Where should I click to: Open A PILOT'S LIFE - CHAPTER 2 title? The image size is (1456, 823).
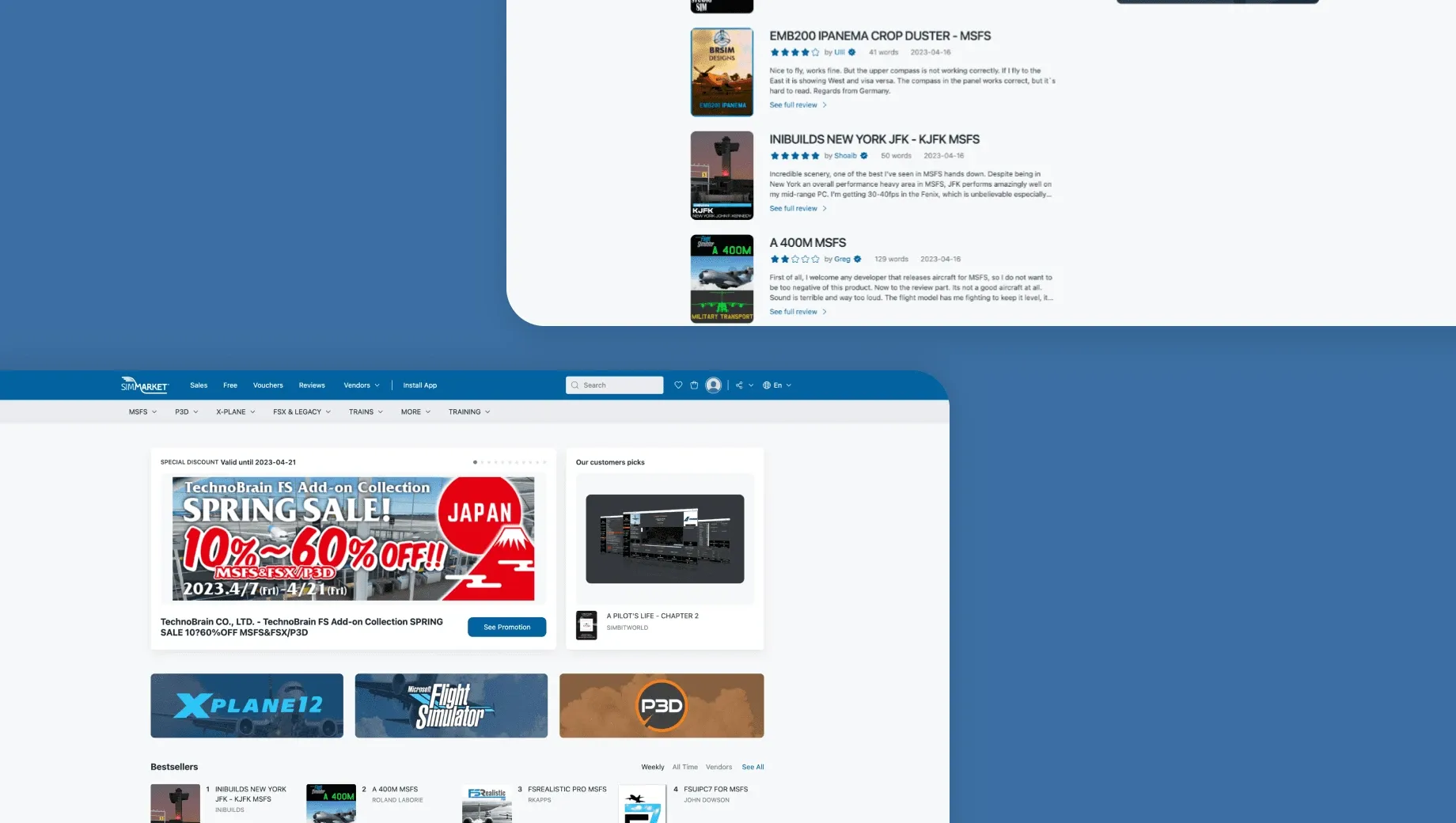click(x=653, y=616)
